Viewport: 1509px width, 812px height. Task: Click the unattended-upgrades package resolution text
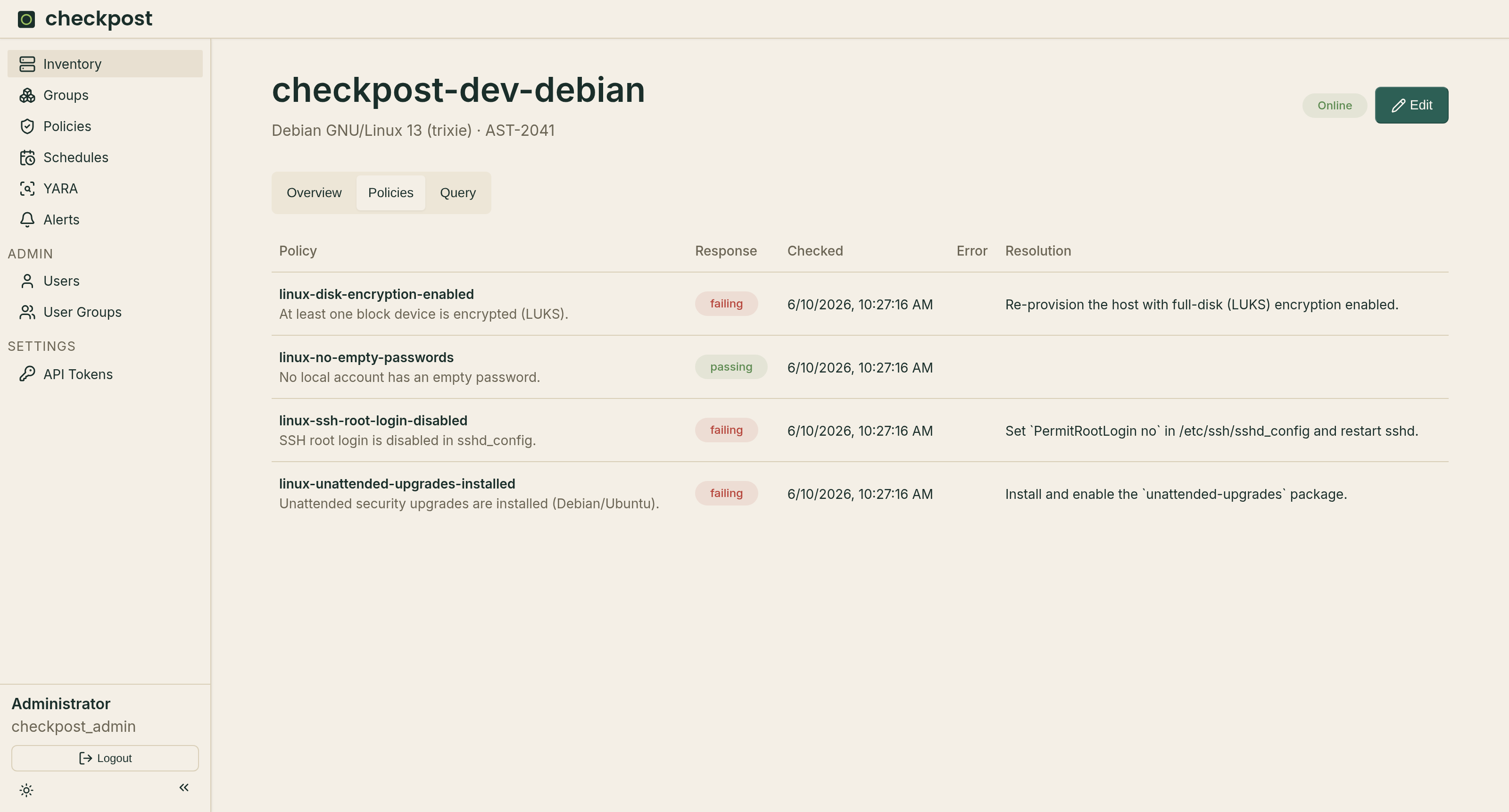pos(1176,495)
